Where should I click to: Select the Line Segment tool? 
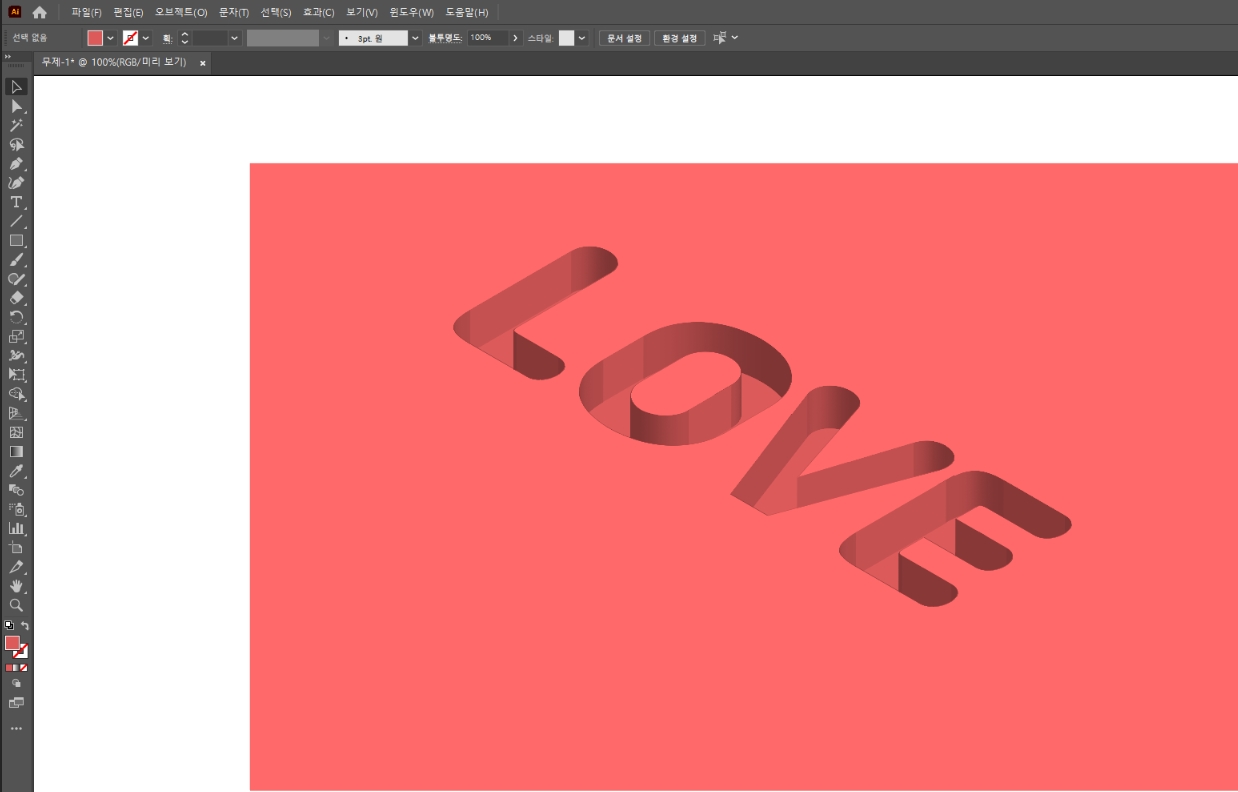(16, 221)
